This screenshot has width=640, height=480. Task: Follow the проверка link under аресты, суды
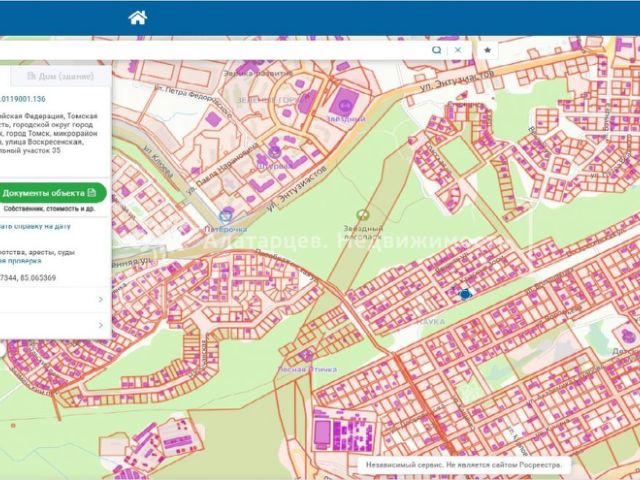point(21,261)
